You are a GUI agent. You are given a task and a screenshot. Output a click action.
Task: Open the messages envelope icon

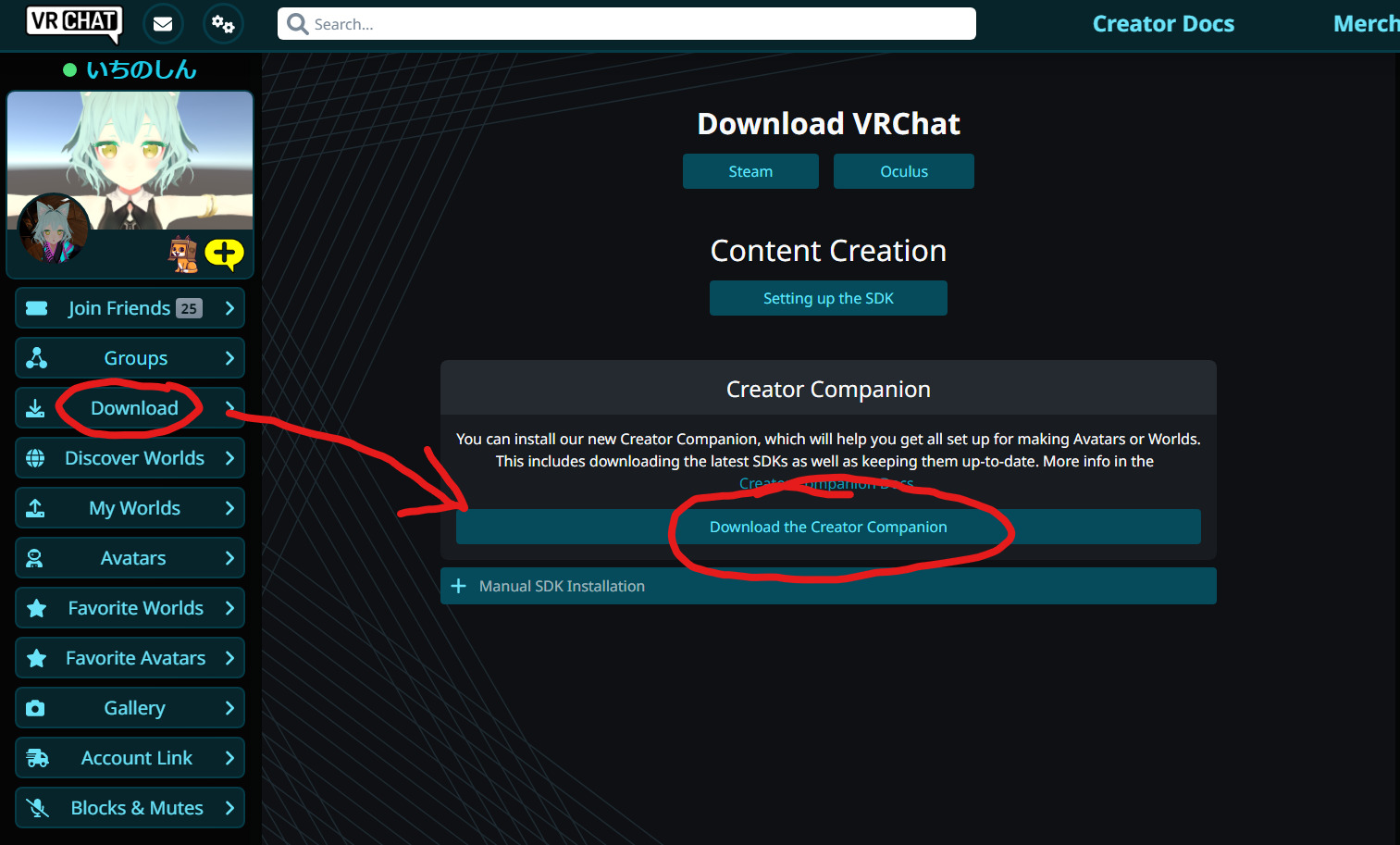(x=163, y=24)
